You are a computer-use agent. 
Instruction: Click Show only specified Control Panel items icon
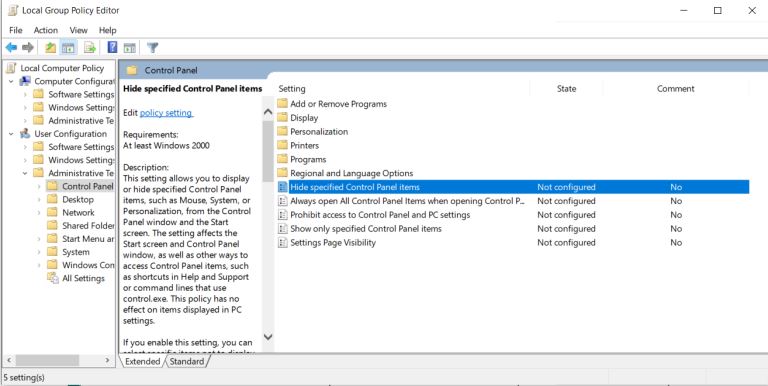pyautogui.click(x=283, y=229)
